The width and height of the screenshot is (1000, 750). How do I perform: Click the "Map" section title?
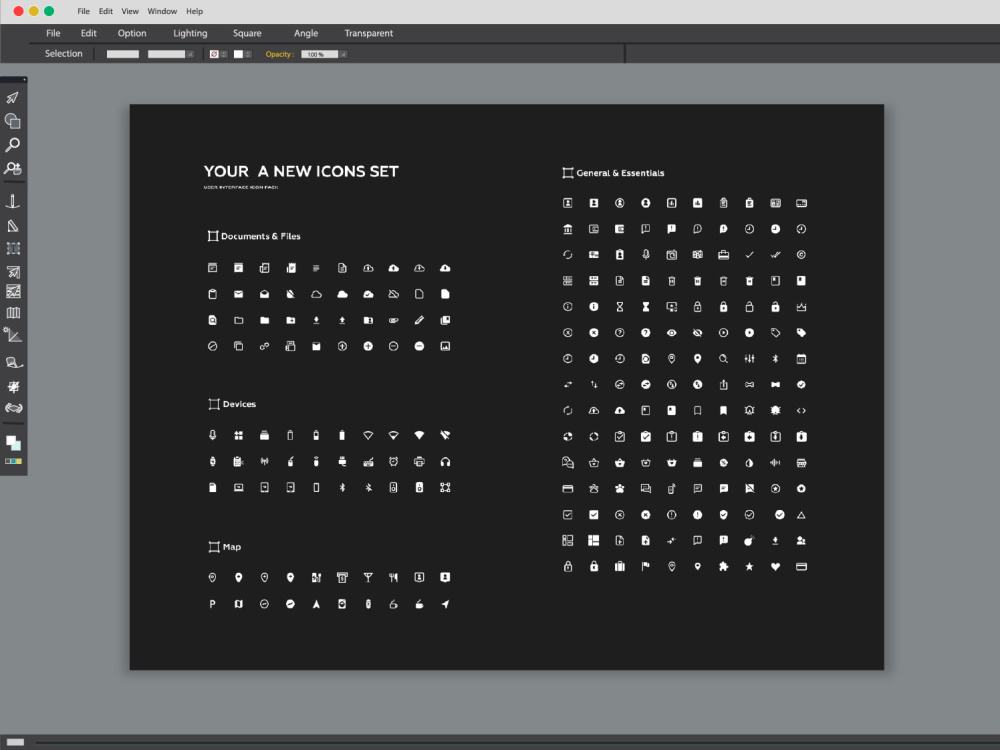[232, 547]
